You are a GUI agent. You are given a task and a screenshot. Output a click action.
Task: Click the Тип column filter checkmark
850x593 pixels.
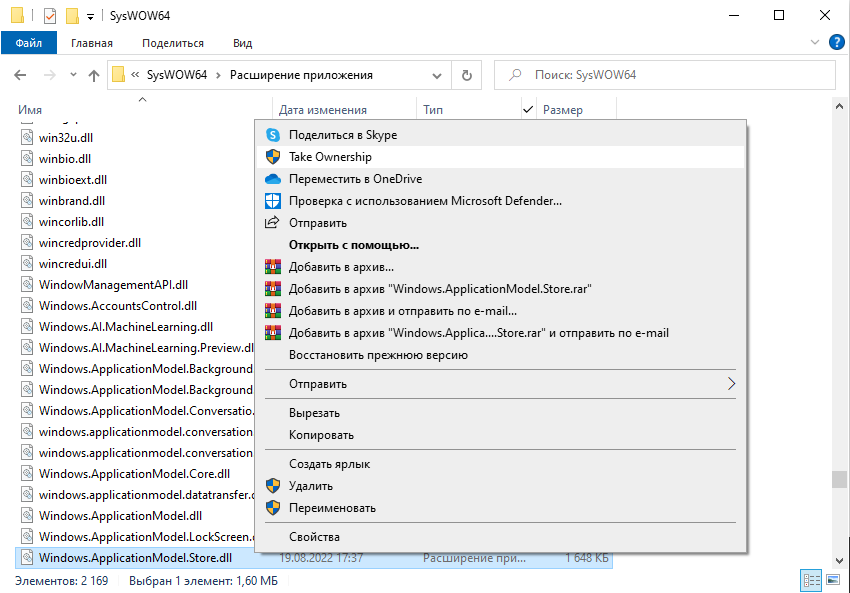pos(528,110)
